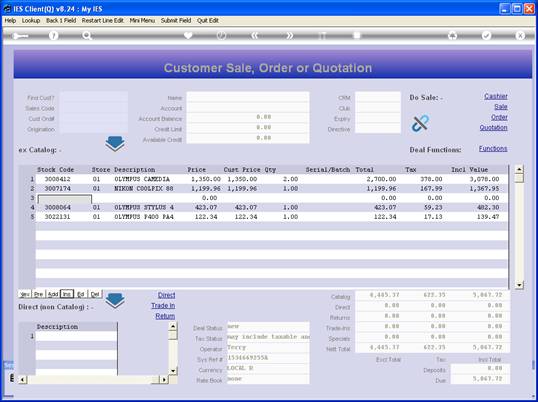
Task: Open the Deal Functions link
Action: pyautogui.click(x=493, y=149)
